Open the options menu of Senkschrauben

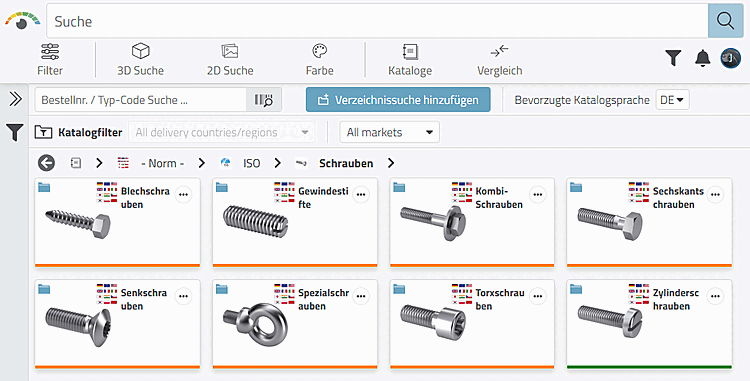tap(184, 296)
